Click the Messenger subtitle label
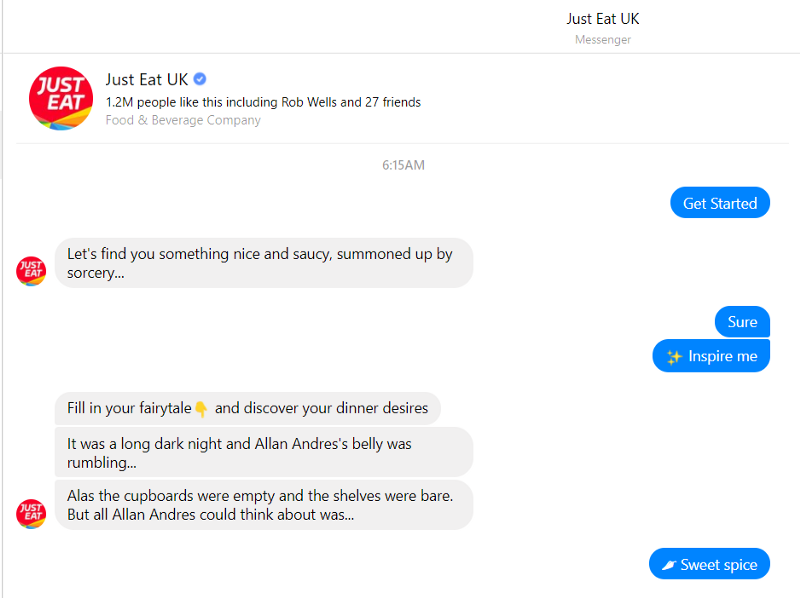800x598 pixels. point(602,40)
